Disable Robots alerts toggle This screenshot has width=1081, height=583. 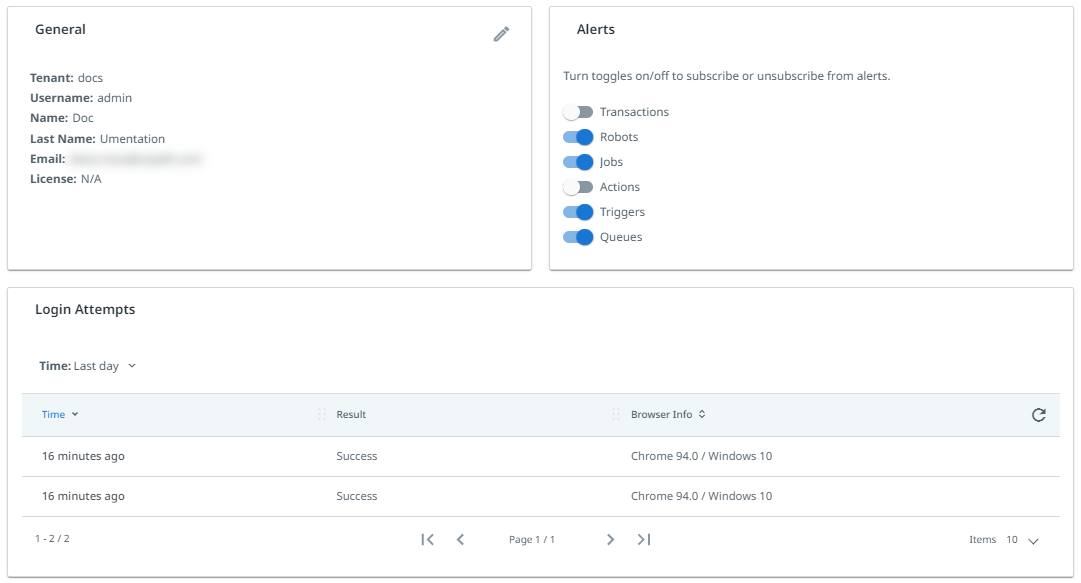(x=578, y=137)
